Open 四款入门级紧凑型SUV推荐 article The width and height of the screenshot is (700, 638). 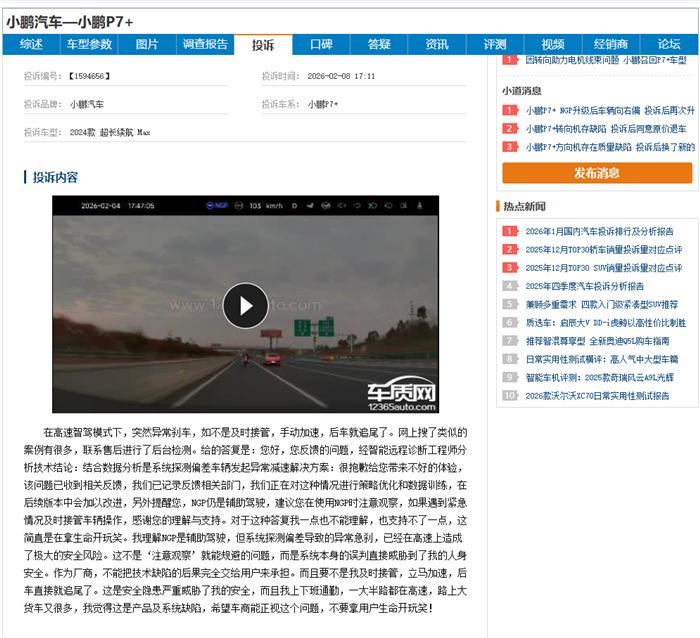601,304
